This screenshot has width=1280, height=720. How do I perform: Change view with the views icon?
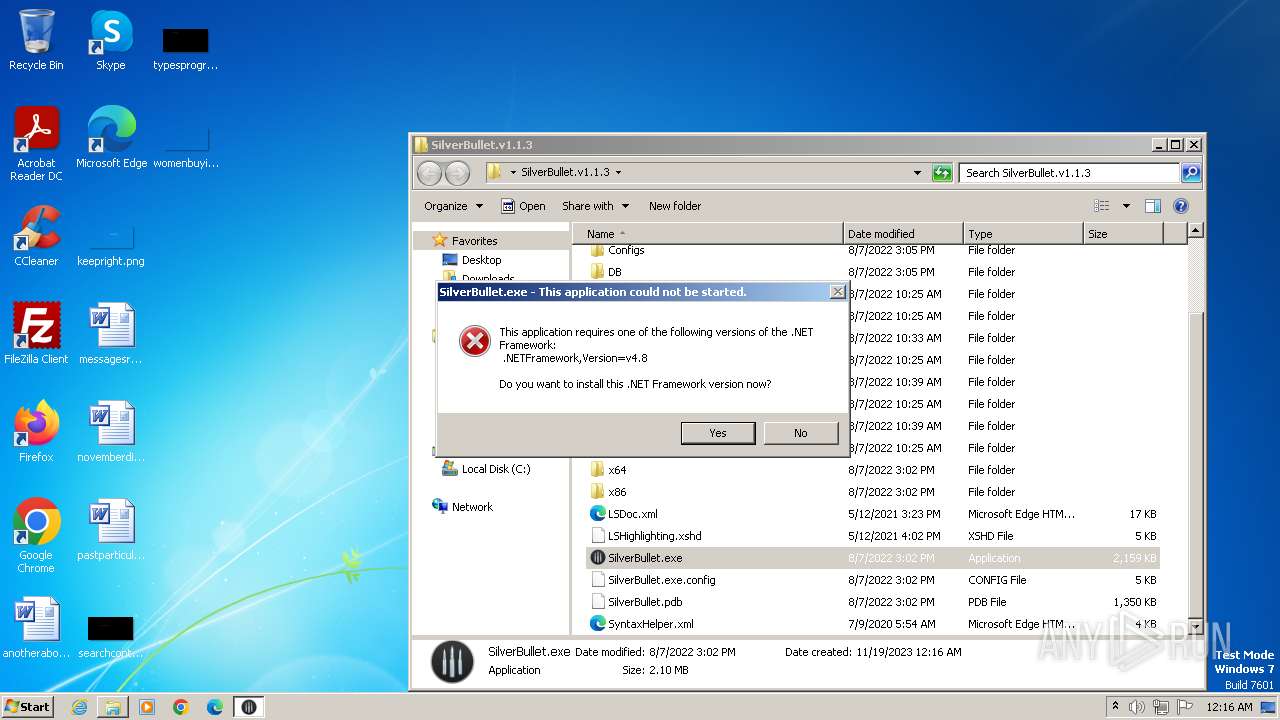pyautogui.click(x=1101, y=206)
